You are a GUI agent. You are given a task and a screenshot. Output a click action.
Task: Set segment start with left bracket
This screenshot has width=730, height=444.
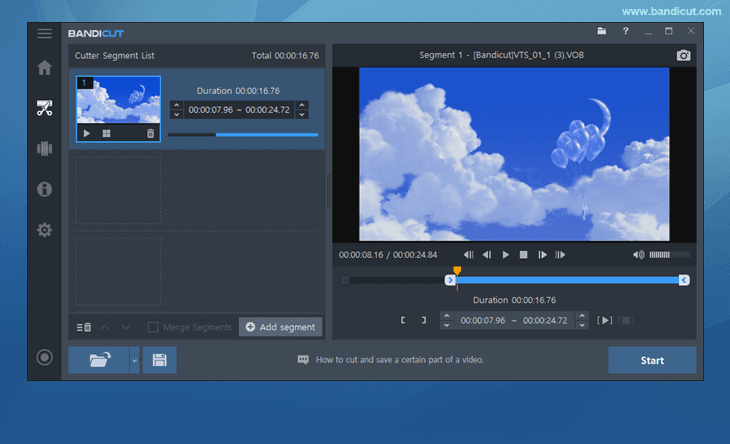tap(403, 320)
